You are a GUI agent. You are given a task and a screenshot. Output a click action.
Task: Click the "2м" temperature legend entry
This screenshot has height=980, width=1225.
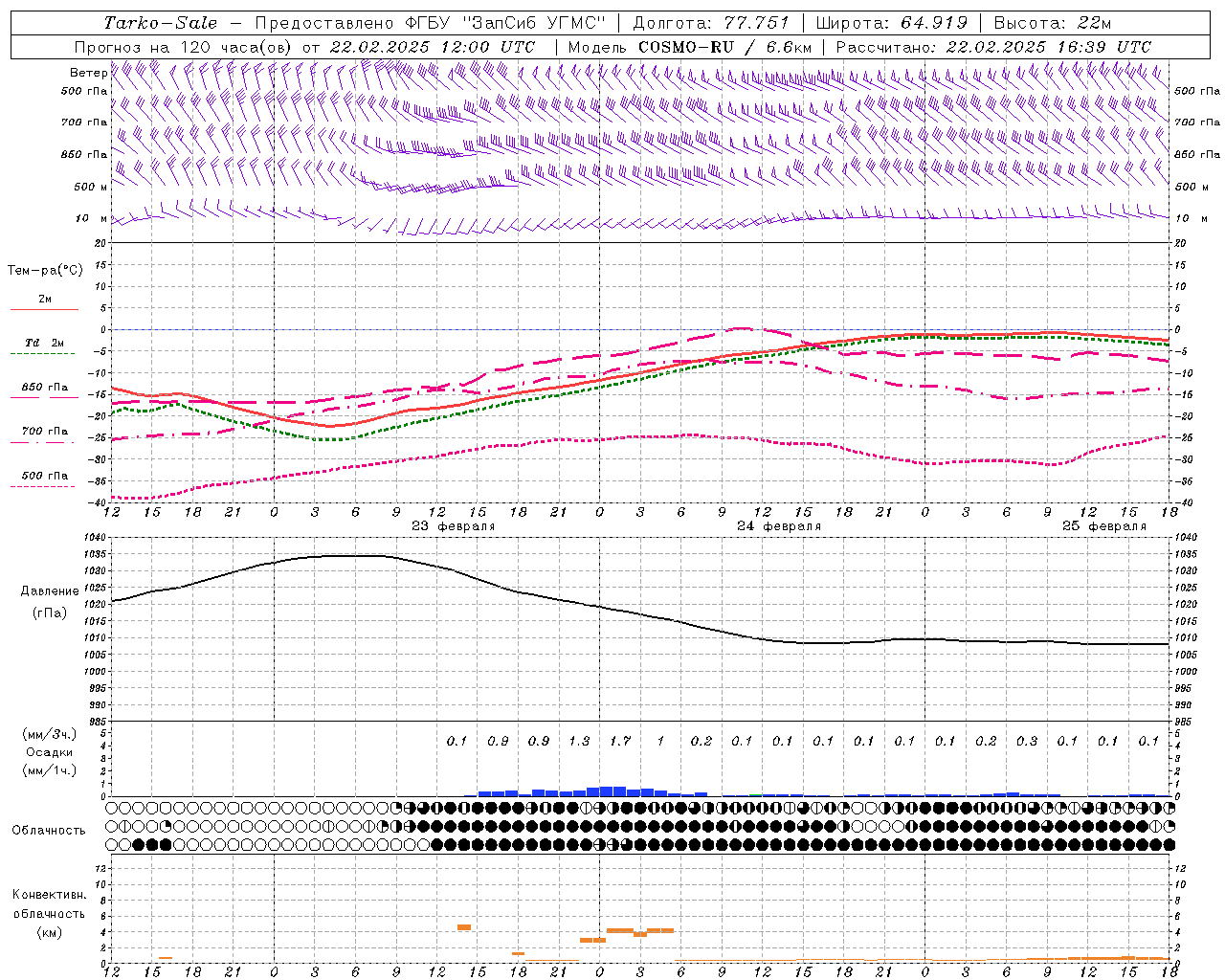tap(45, 299)
